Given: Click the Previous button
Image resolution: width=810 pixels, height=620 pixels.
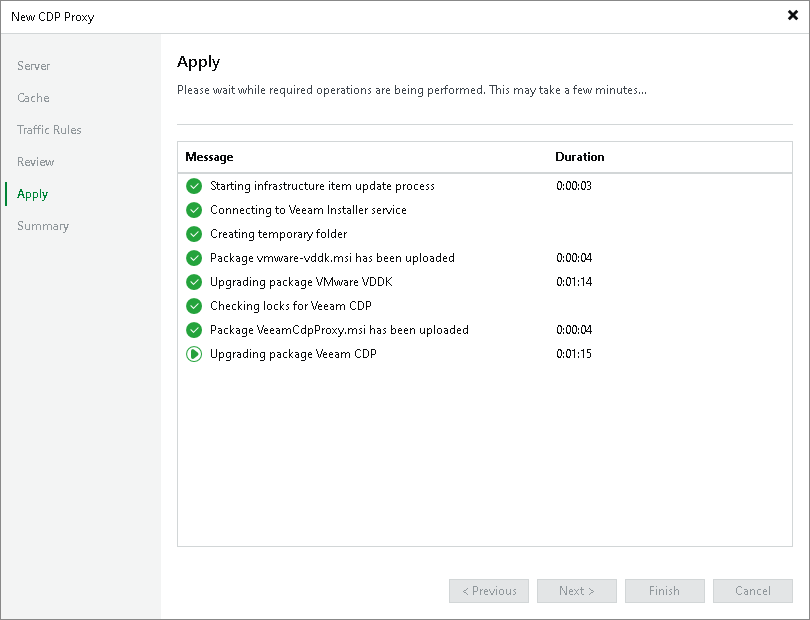Looking at the screenshot, I should (489, 591).
